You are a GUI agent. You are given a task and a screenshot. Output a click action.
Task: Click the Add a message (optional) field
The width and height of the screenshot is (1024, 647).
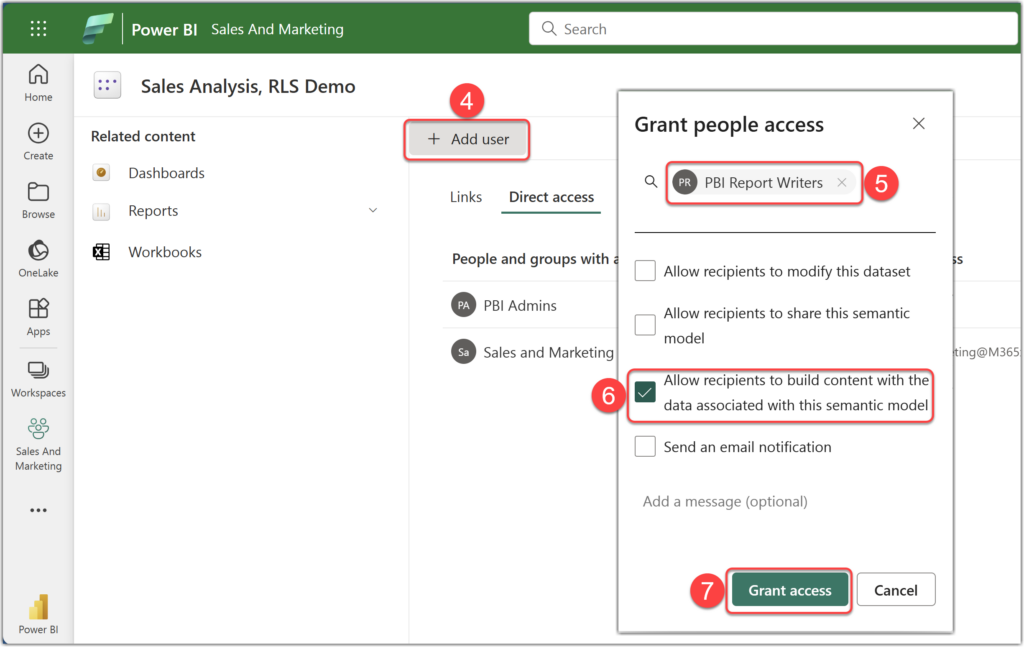[x=784, y=501]
